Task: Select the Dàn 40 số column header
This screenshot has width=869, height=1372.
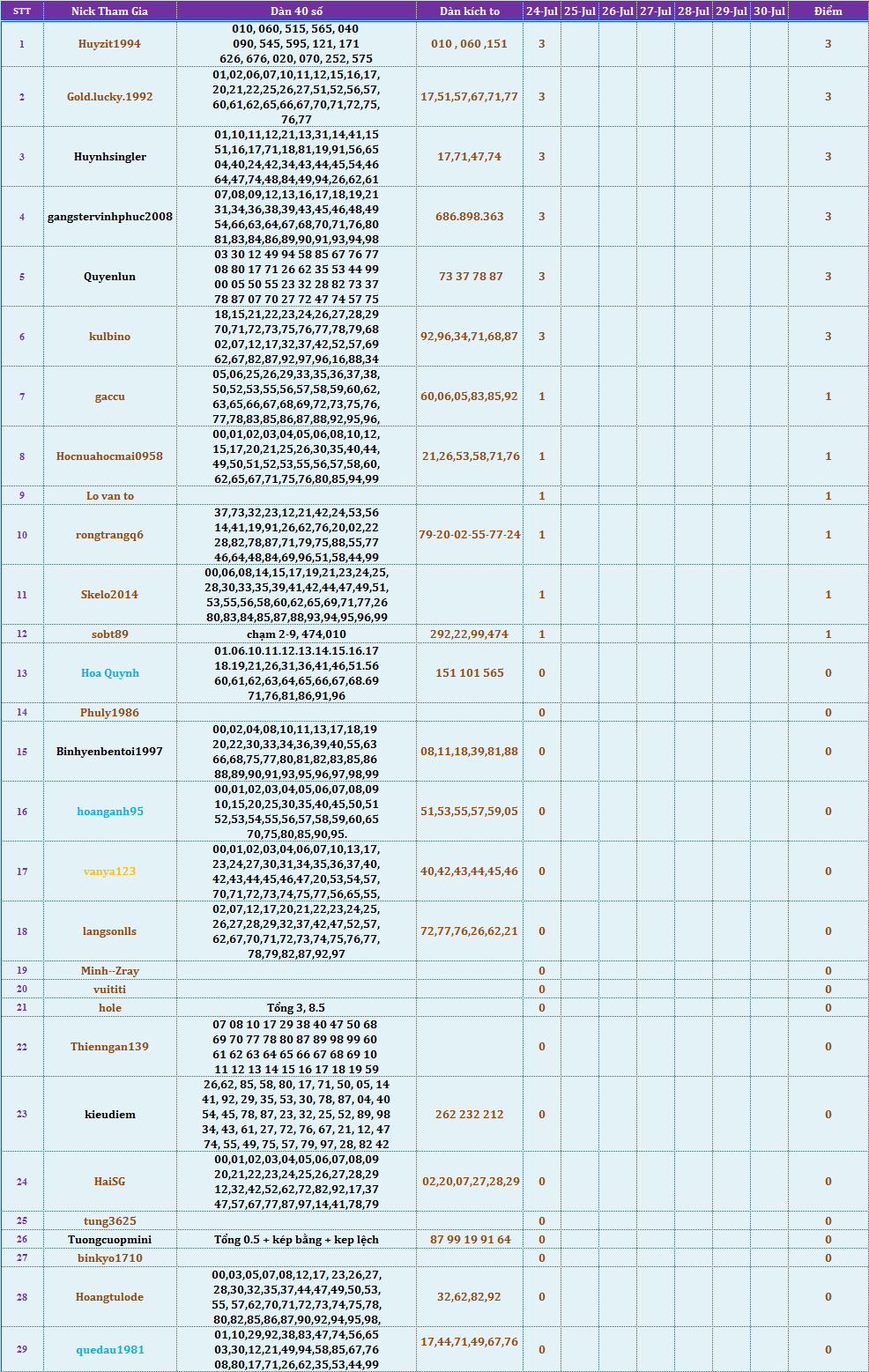Action: pos(296,11)
